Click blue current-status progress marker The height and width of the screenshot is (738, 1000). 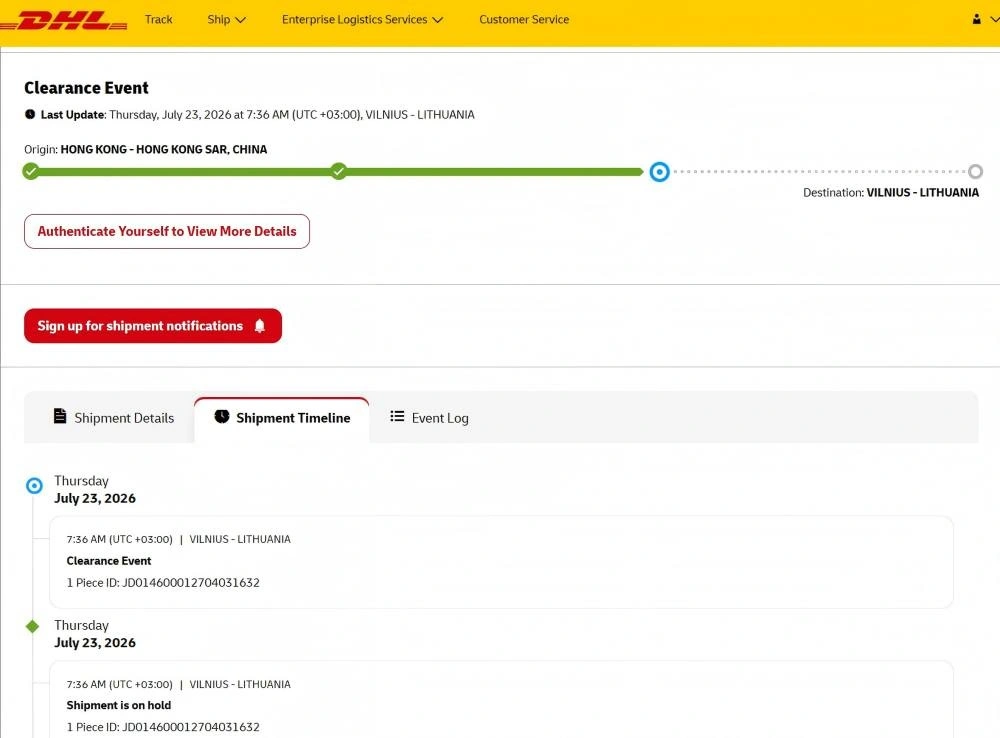coord(659,172)
